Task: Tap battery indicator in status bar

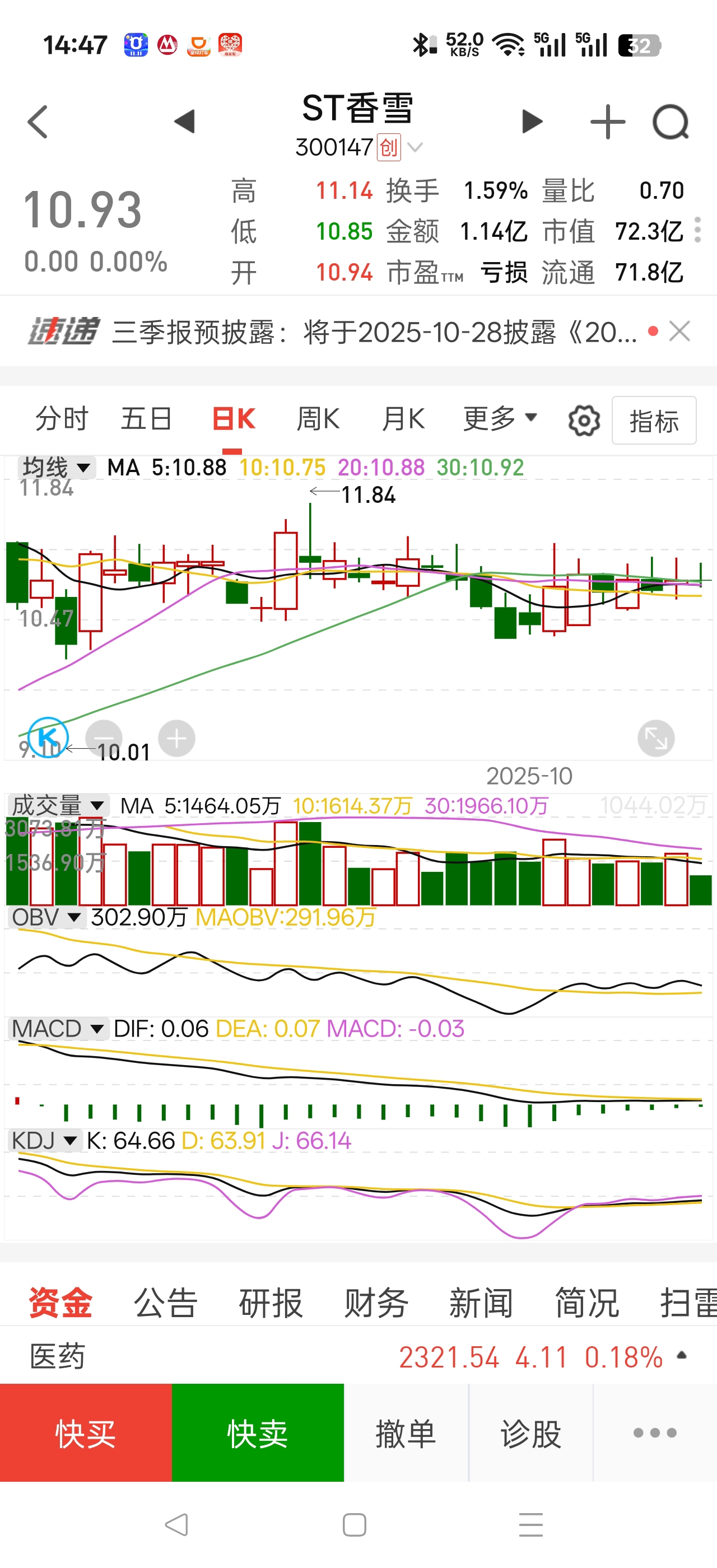Action: click(639, 45)
